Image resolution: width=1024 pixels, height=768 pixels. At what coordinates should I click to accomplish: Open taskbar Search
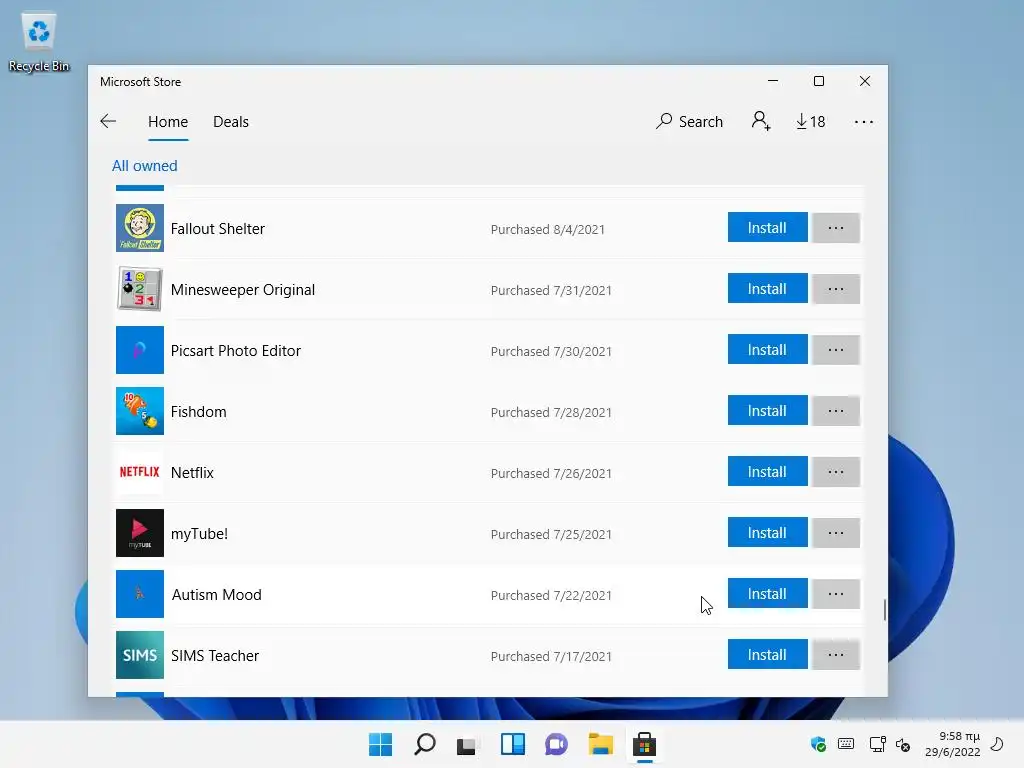pyautogui.click(x=424, y=744)
